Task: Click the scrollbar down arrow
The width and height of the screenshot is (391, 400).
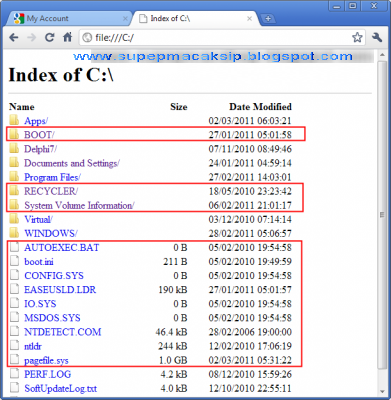Action: [382, 391]
